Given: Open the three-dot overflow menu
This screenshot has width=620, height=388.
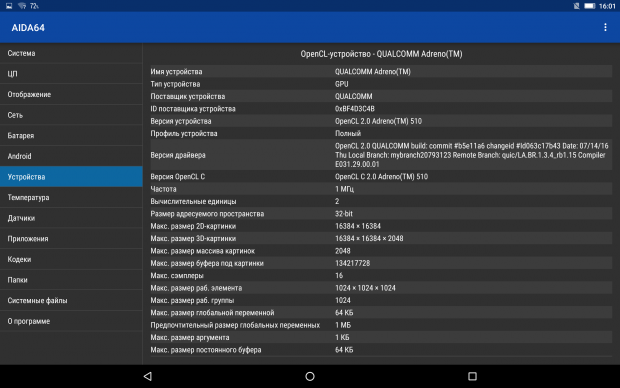Looking at the screenshot, I should coord(605,27).
